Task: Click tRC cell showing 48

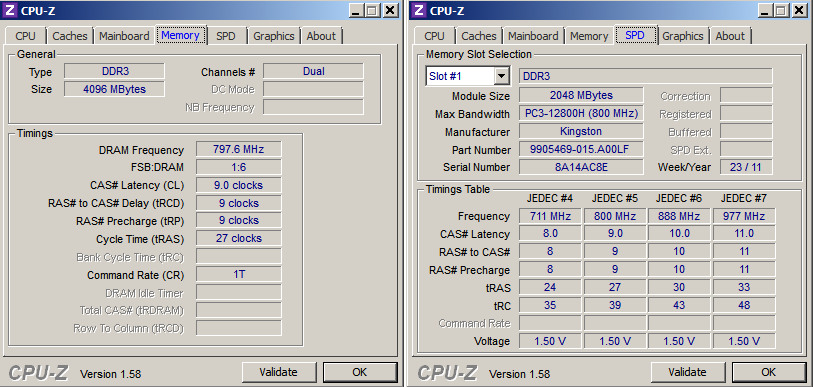Action: [x=744, y=305]
